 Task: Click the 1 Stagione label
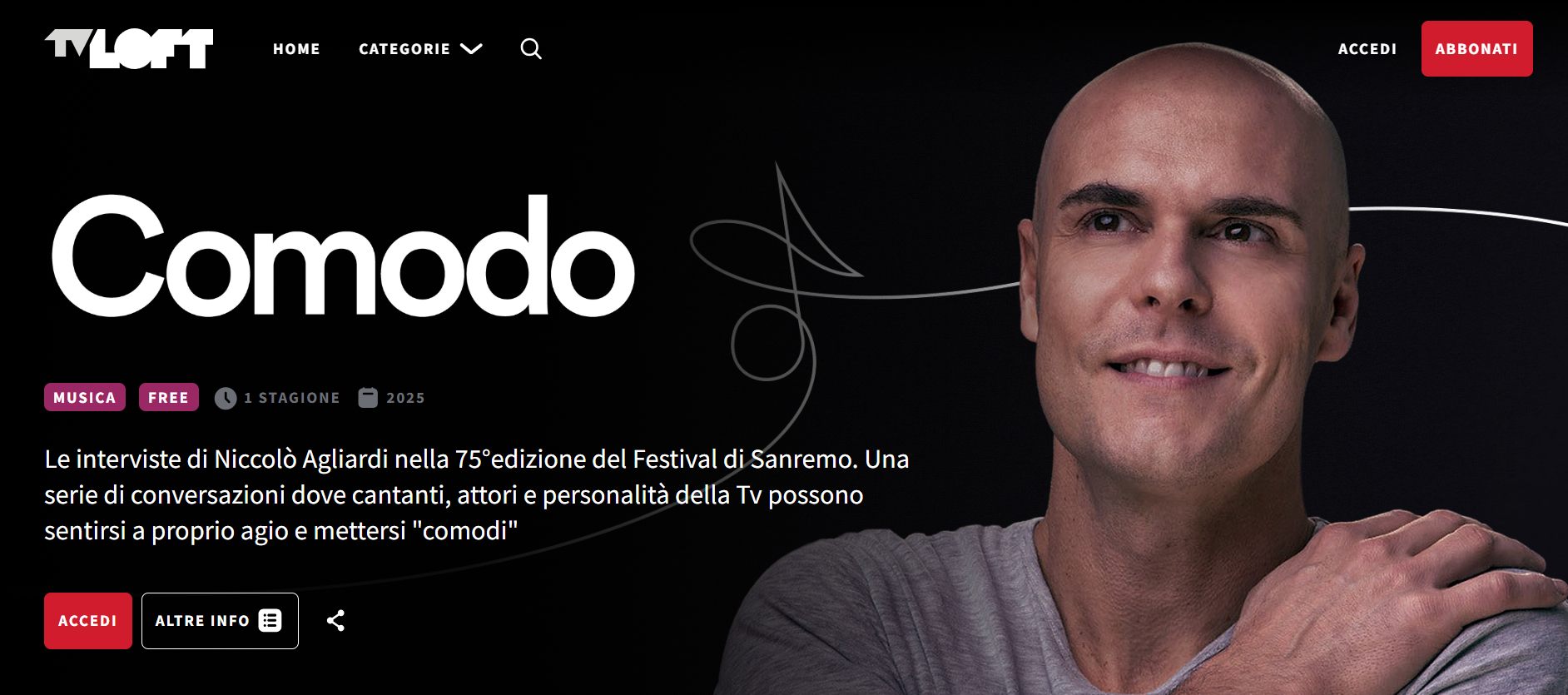292,398
